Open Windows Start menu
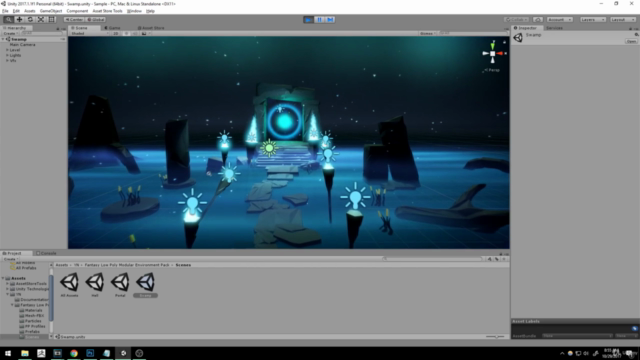The image size is (640, 360). pyautogui.click(x=8, y=353)
